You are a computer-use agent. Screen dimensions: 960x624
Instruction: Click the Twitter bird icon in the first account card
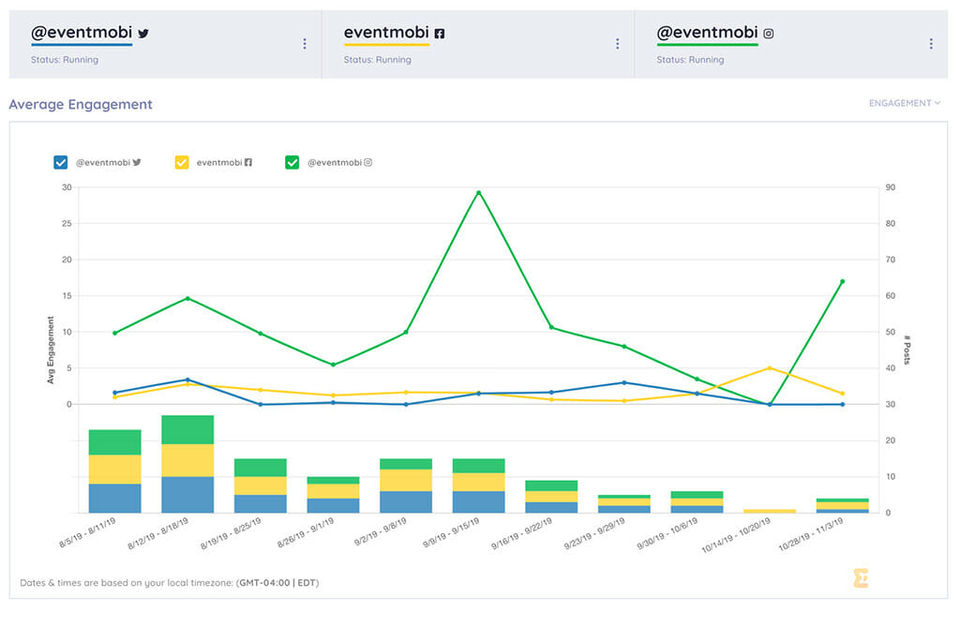tap(143, 33)
